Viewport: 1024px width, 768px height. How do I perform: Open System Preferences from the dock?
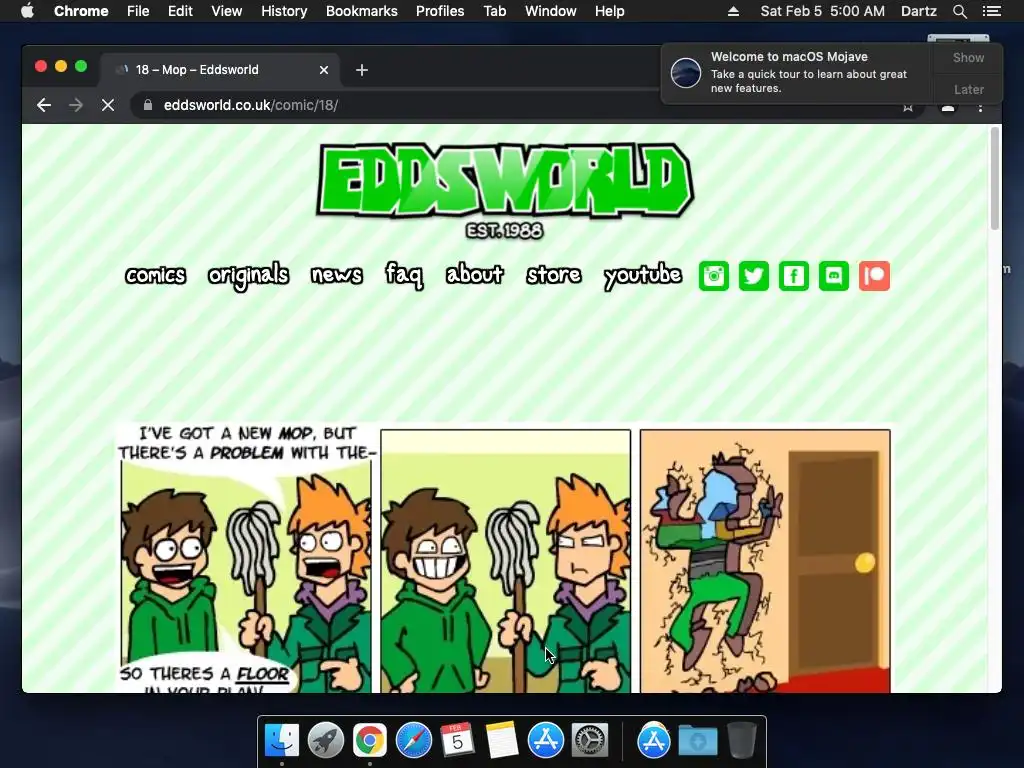[x=590, y=741]
